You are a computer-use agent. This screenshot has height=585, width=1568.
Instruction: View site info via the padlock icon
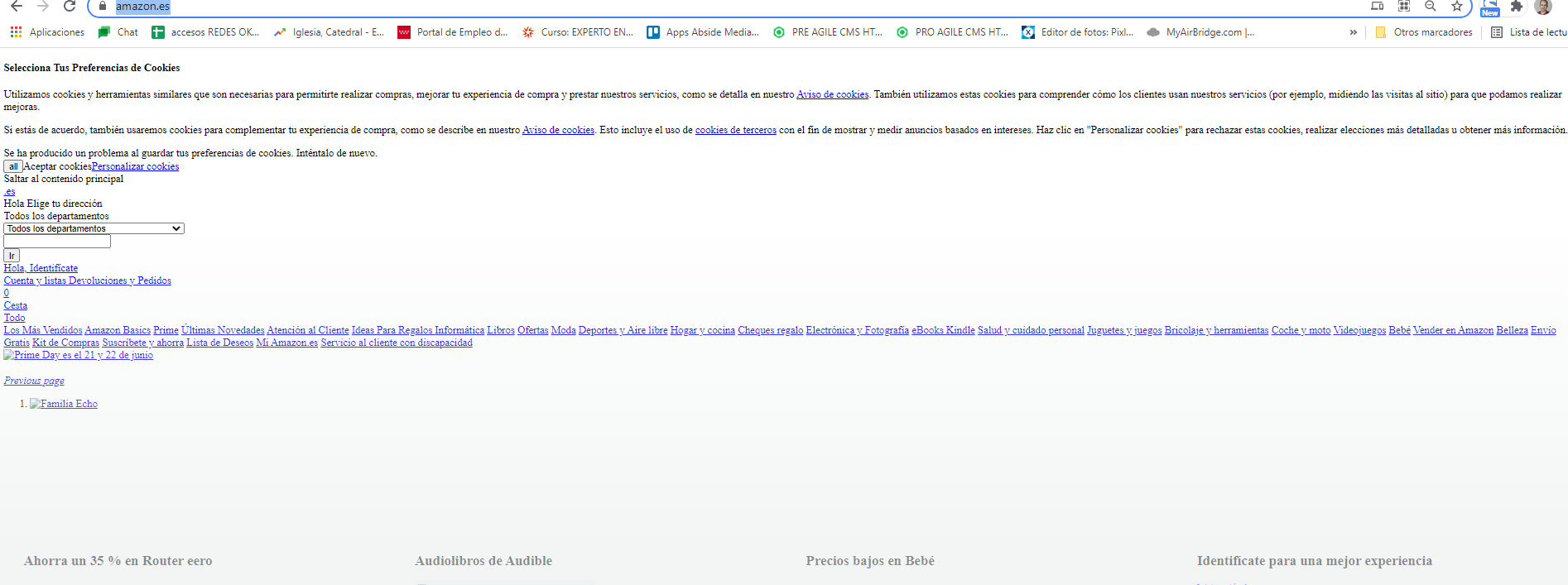103,7
